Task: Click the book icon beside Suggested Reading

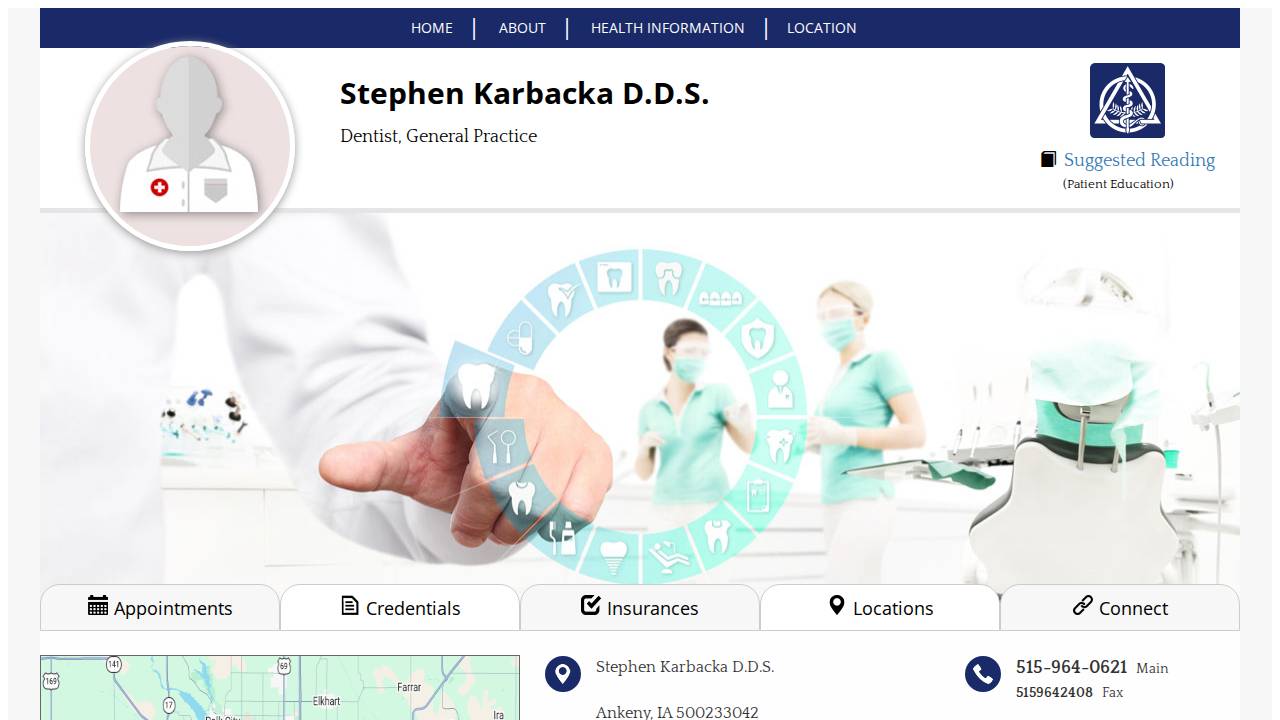Action: pos(1048,158)
